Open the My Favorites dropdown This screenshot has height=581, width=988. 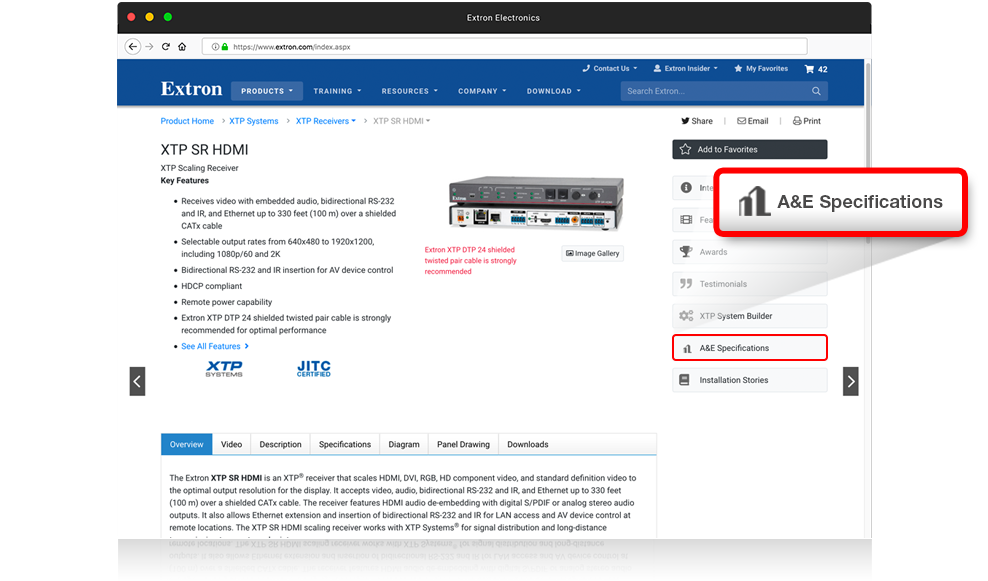click(x=761, y=69)
